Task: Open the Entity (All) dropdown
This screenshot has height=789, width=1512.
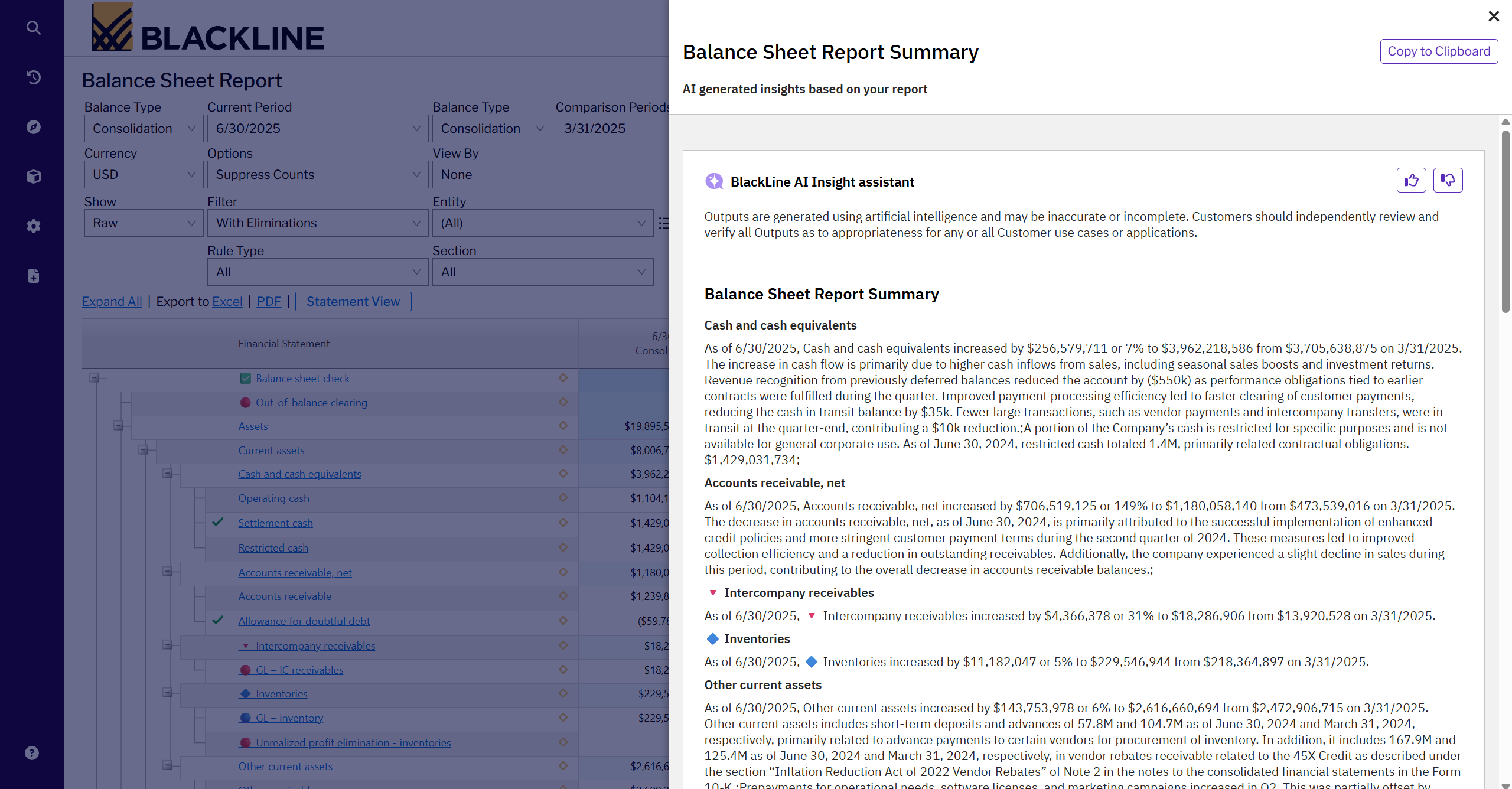Action: [543, 223]
